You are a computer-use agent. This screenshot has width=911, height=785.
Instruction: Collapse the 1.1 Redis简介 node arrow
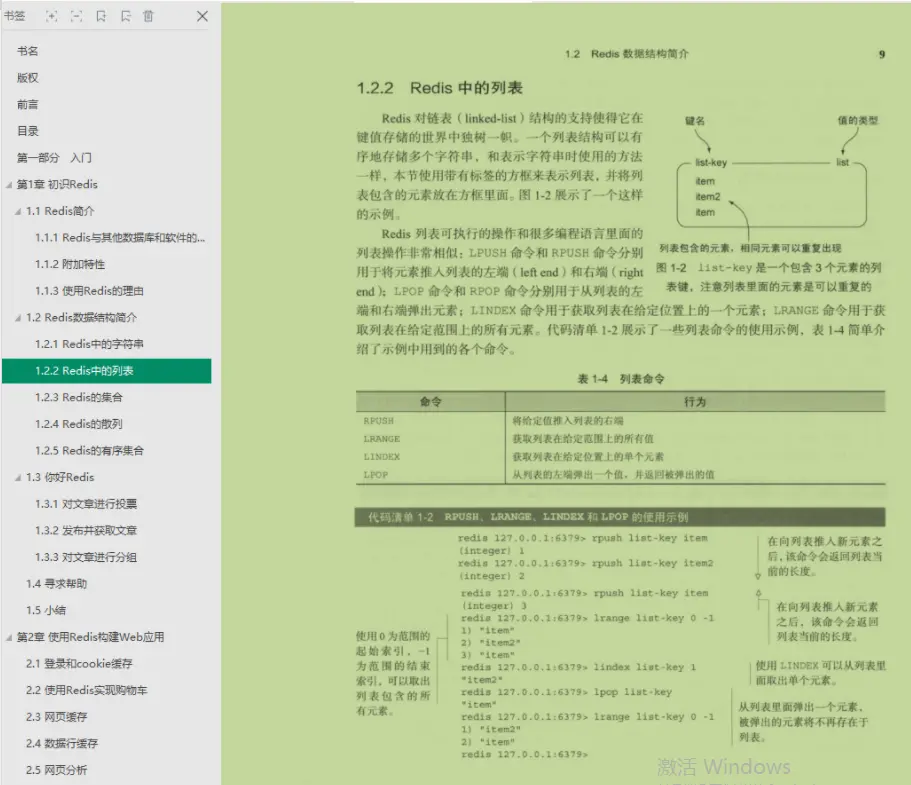18,212
